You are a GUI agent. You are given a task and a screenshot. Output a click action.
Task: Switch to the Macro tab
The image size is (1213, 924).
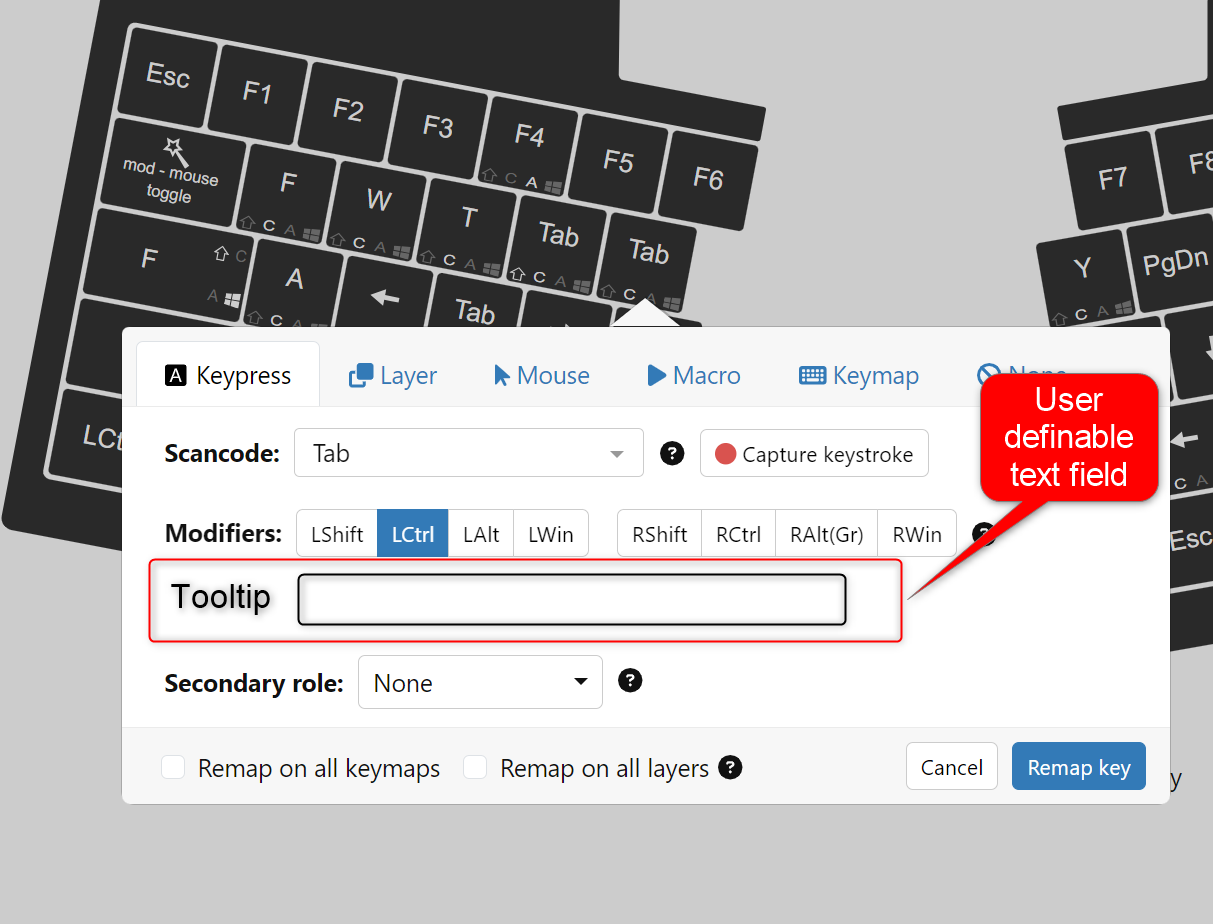click(694, 376)
